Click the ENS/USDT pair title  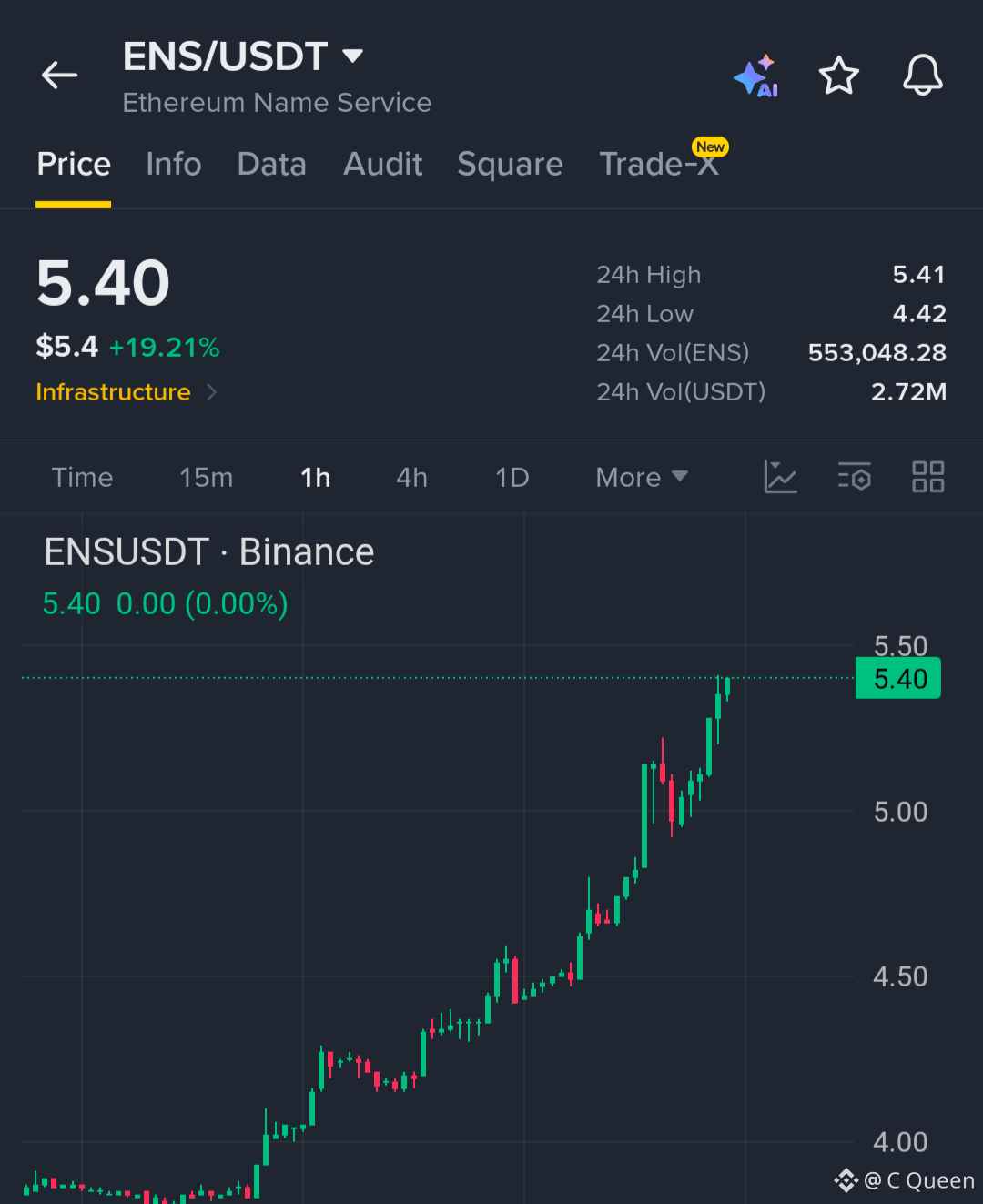point(225,56)
